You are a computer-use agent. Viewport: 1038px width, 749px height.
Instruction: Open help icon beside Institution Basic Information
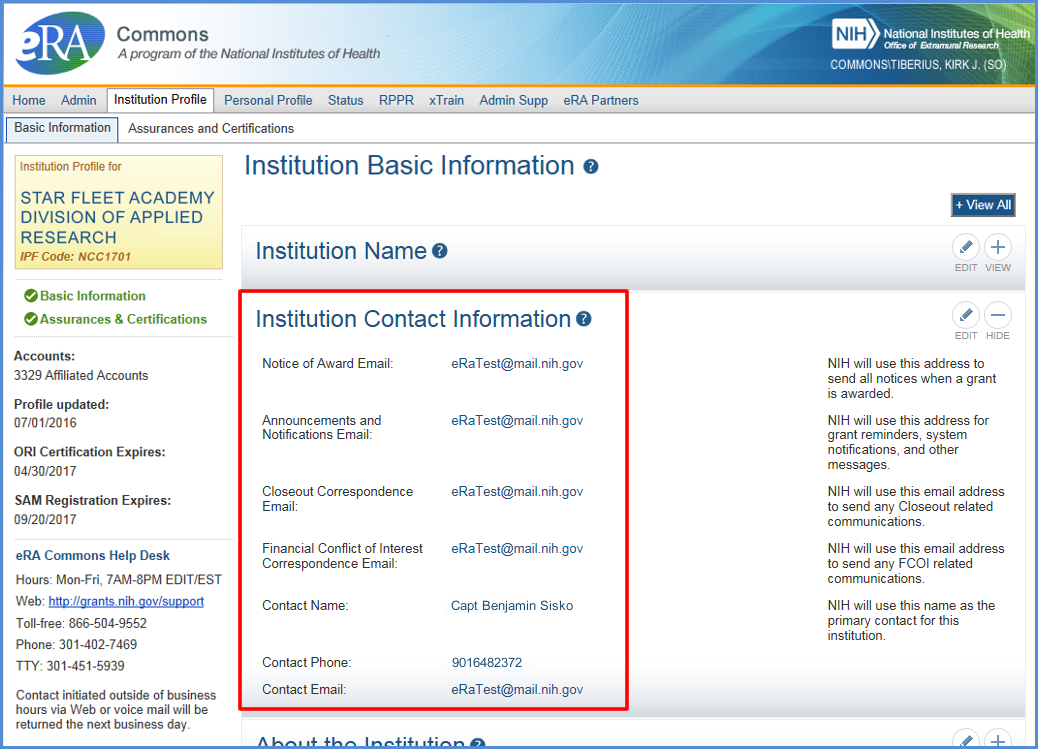click(x=590, y=166)
